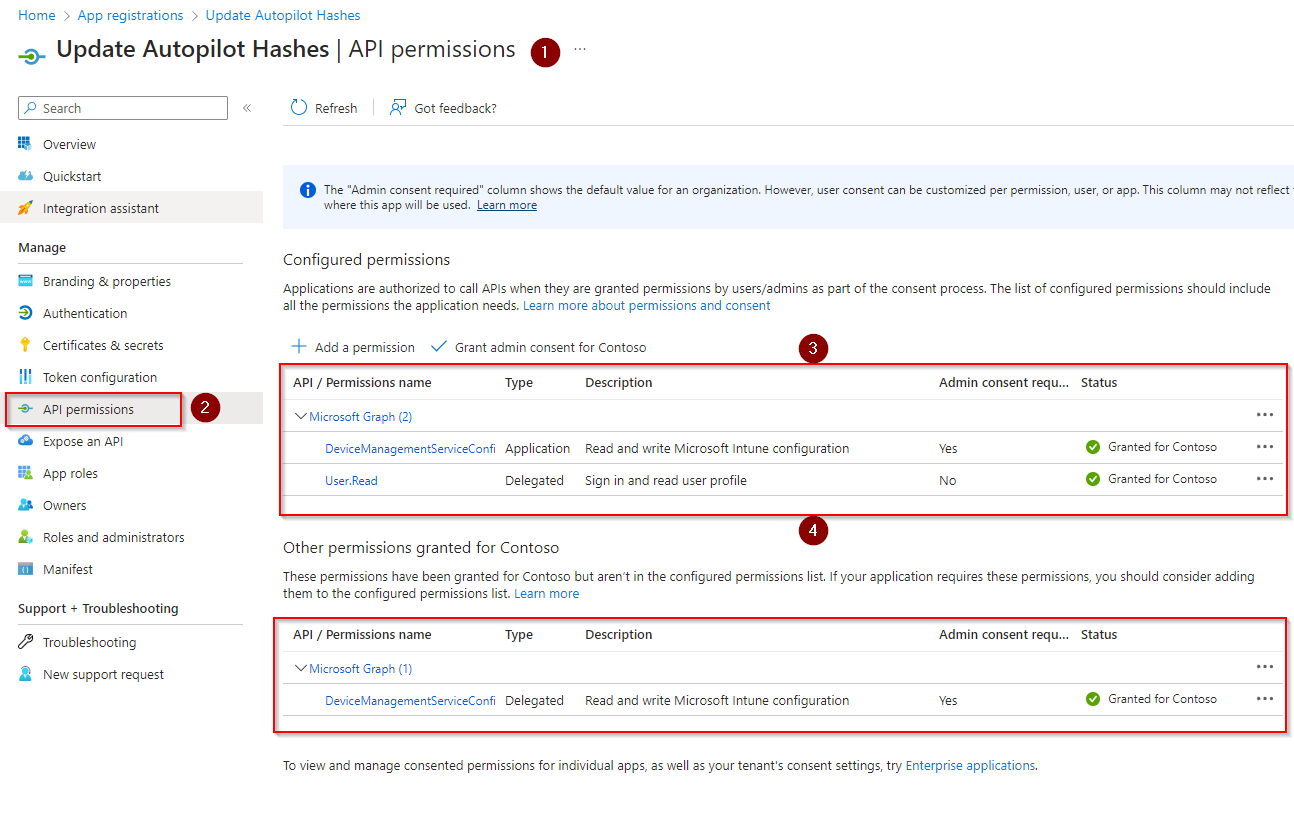Click the Manifest icon

[25, 569]
